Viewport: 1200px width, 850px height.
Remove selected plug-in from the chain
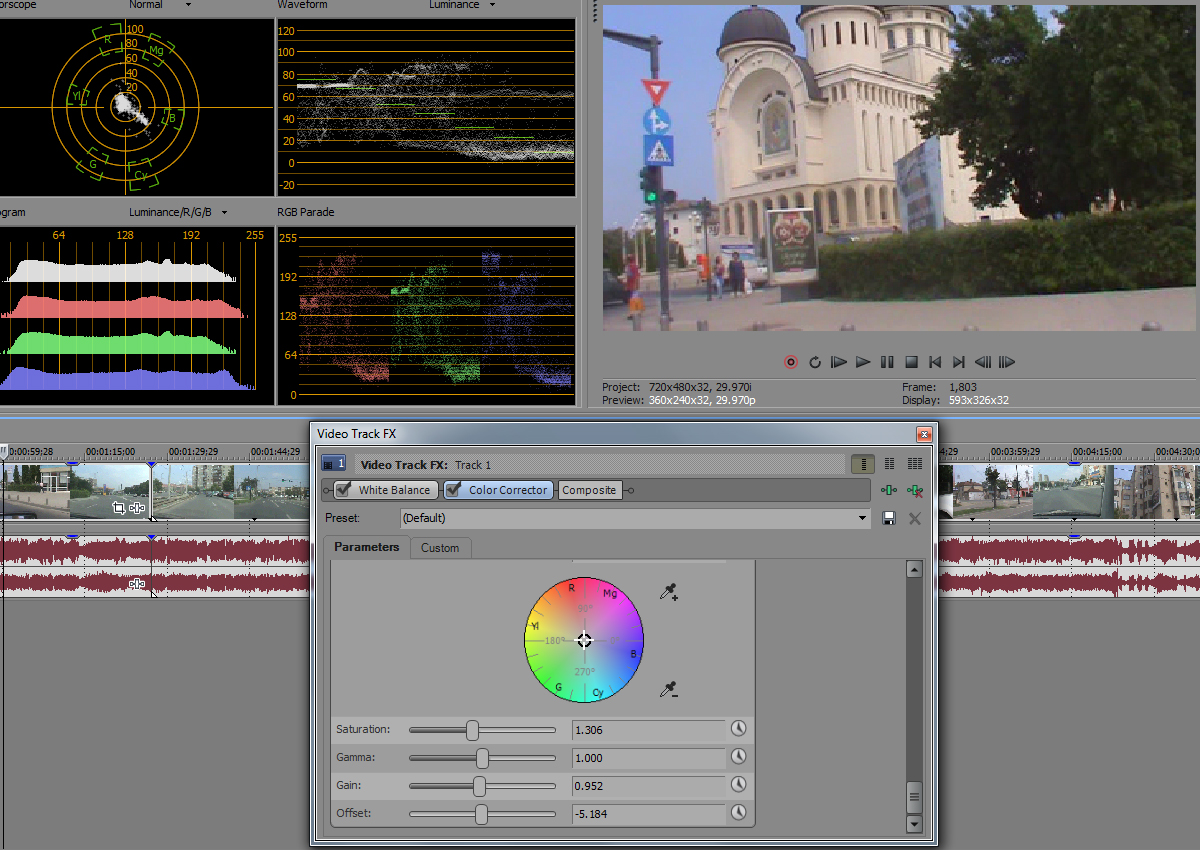913,490
